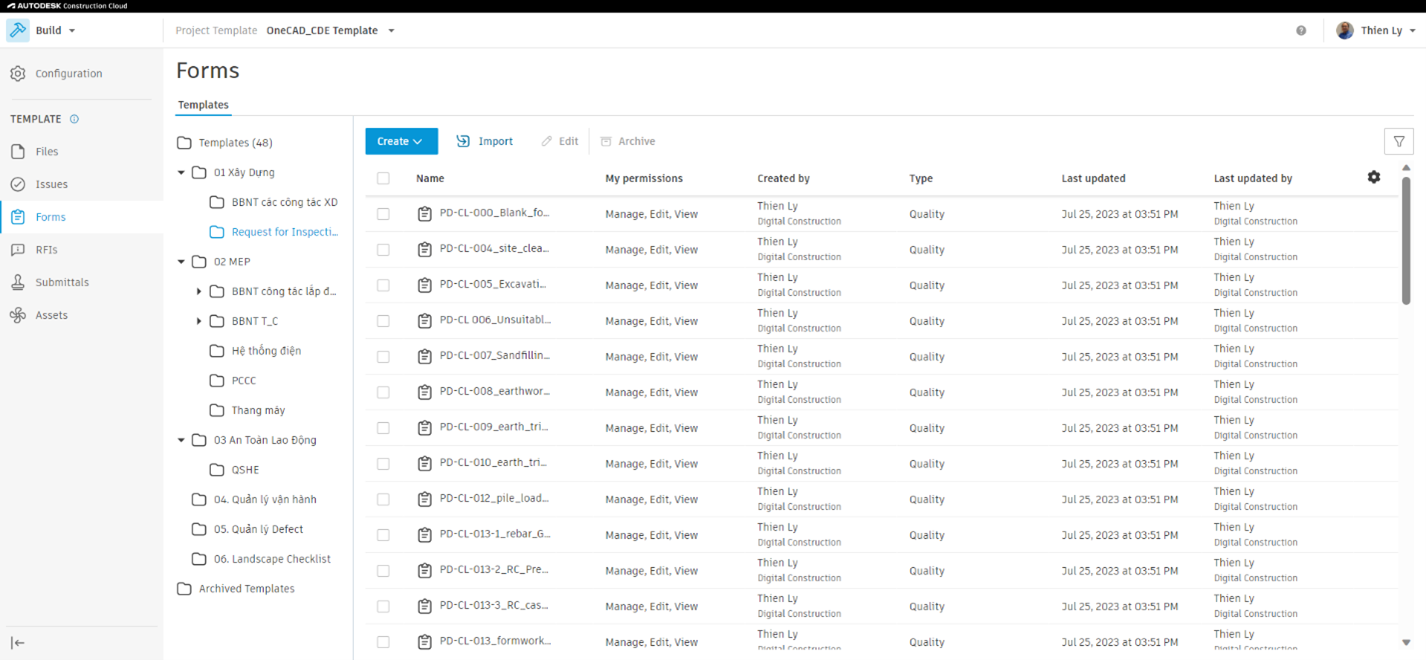The height and width of the screenshot is (660, 1426).
Task: Expand the BBNT T_C folder
Action: [199, 321]
